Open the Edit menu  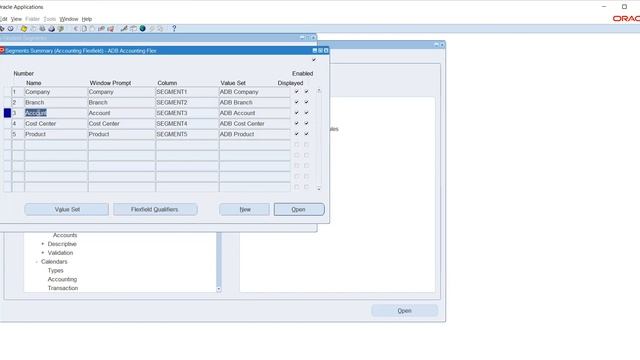(3, 19)
